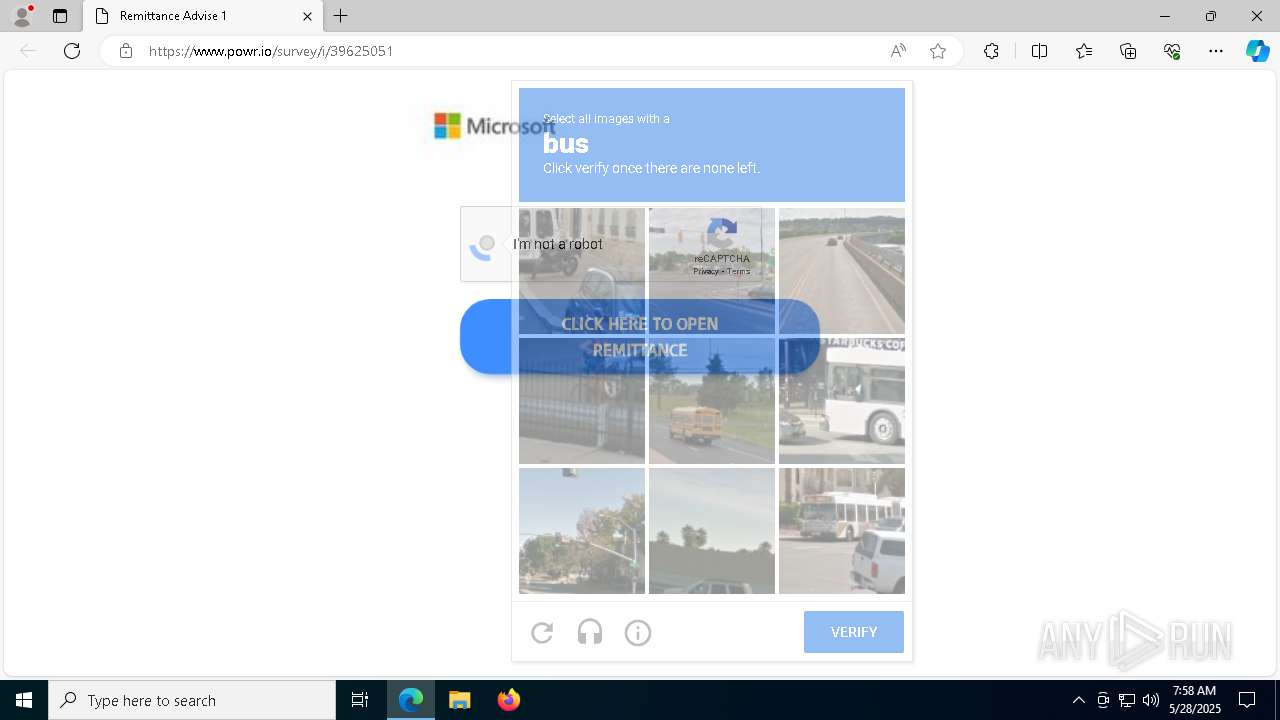
Task: Open the notification center icon
Action: coord(1248,700)
